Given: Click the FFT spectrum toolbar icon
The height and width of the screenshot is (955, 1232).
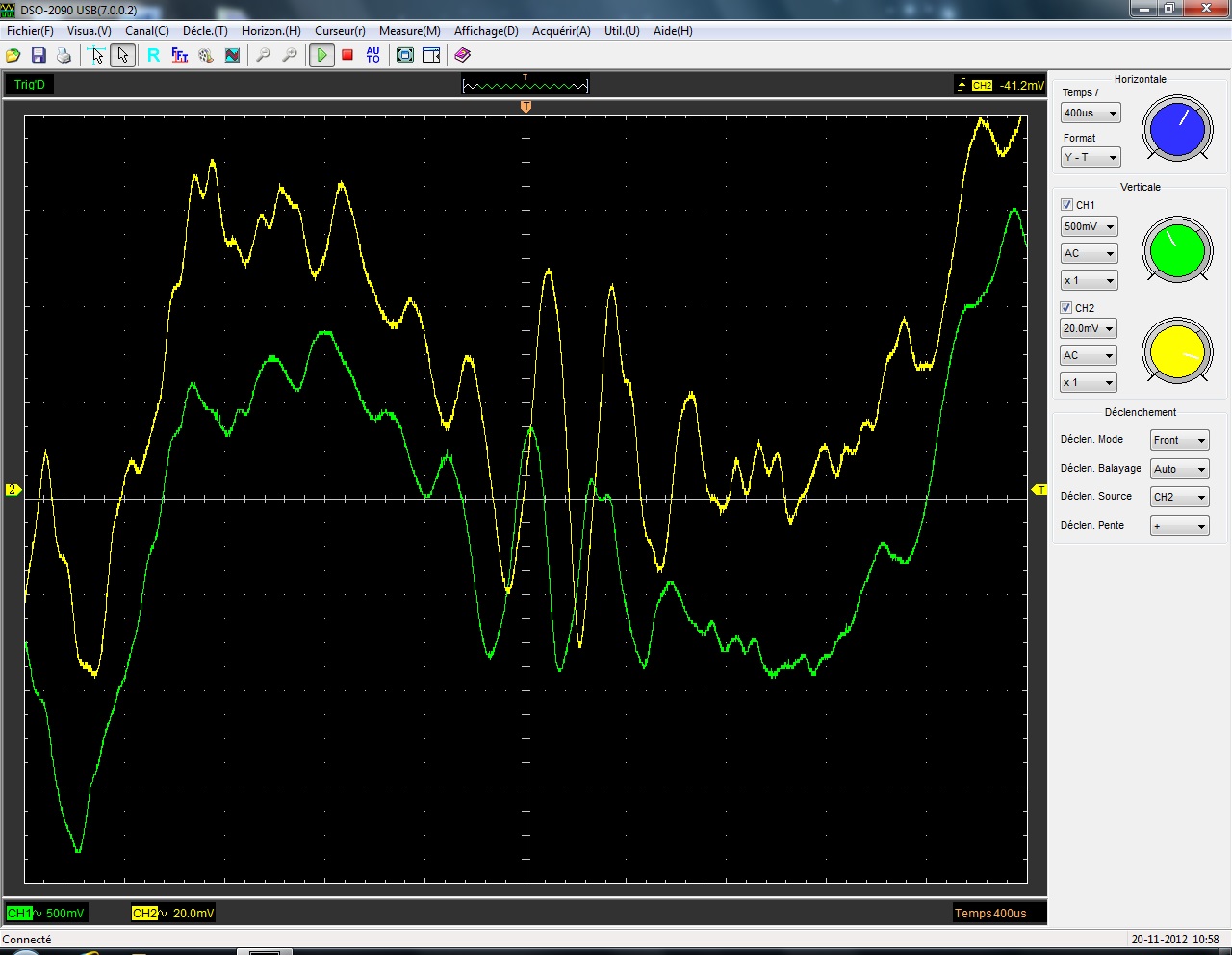Looking at the screenshot, I should 180,56.
